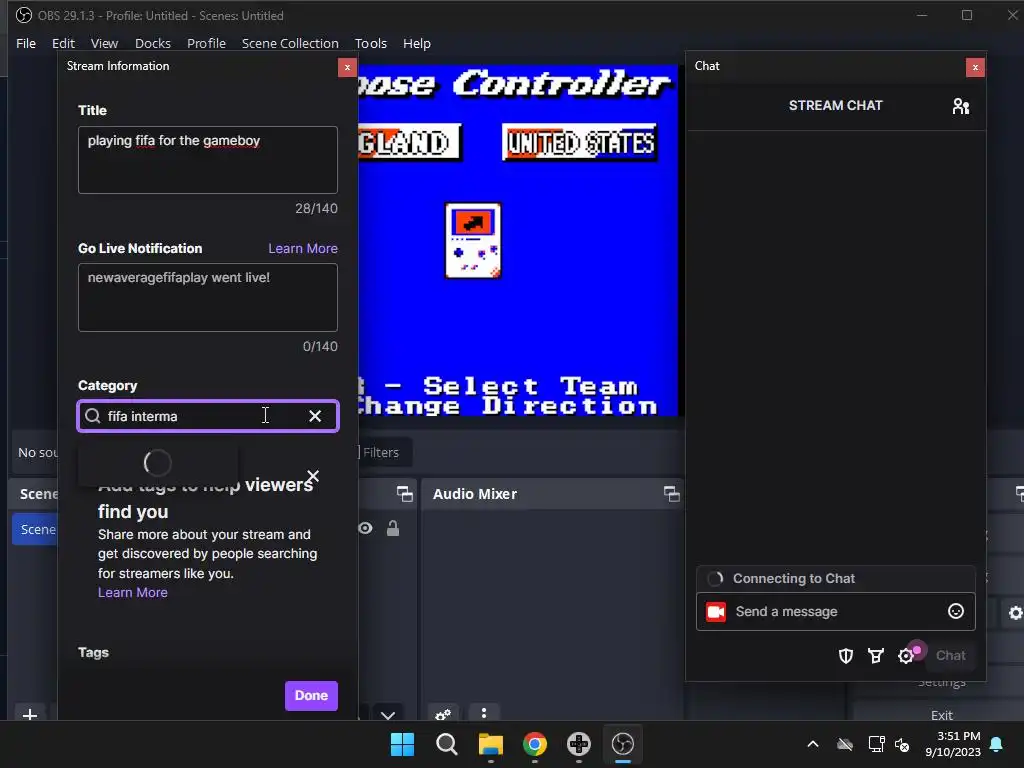The height and width of the screenshot is (768, 1024).
Task: Open Windows taskbar search
Action: pyautogui.click(x=447, y=744)
